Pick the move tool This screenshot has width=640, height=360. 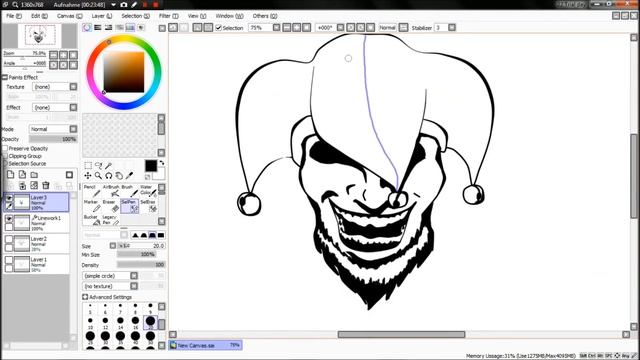coord(88,176)
